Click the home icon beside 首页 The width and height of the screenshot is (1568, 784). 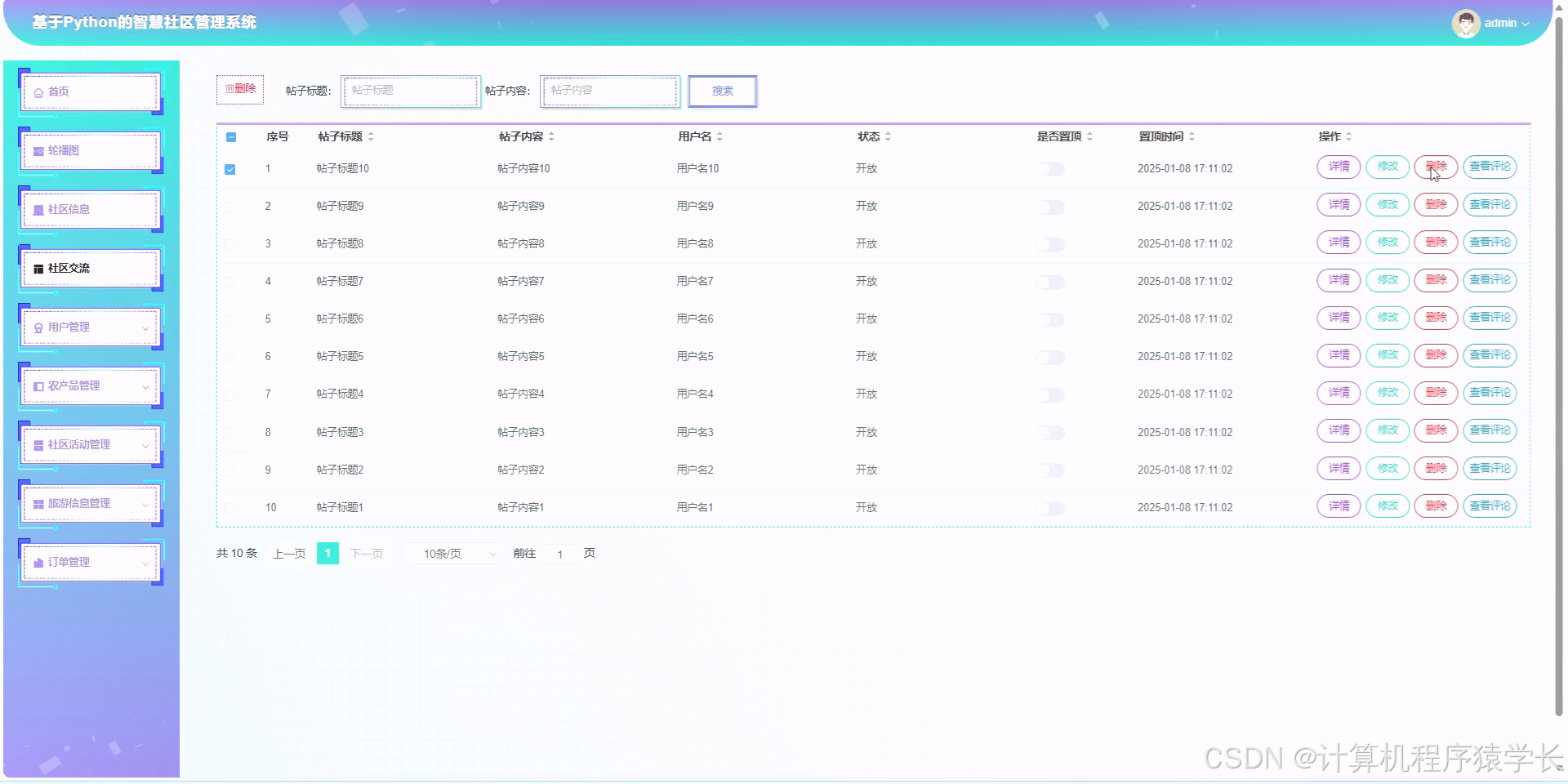[38, 92]
